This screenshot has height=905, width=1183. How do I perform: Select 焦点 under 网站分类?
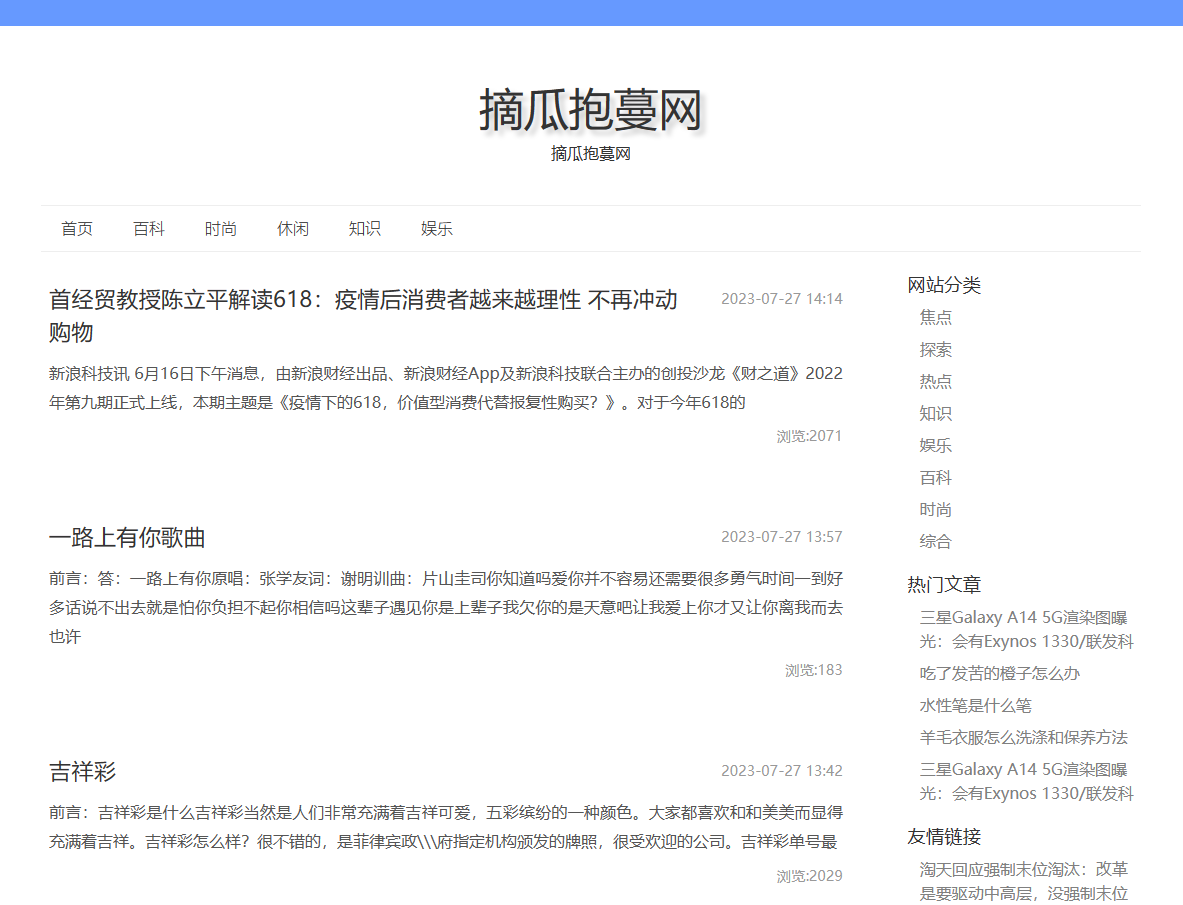click(x=936, y=317)
